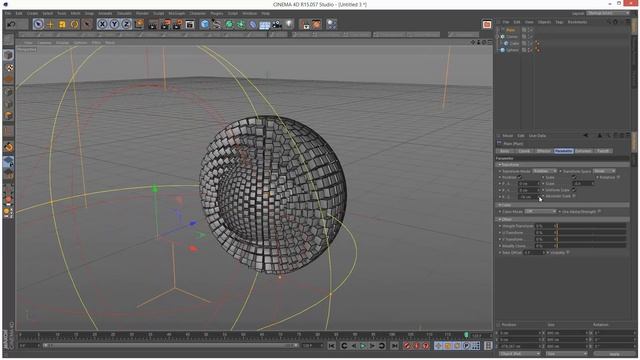This screenshot has height=360, width=640.
Task: Toggle the Visibility checkbox
Action: [x=568, y=252]
